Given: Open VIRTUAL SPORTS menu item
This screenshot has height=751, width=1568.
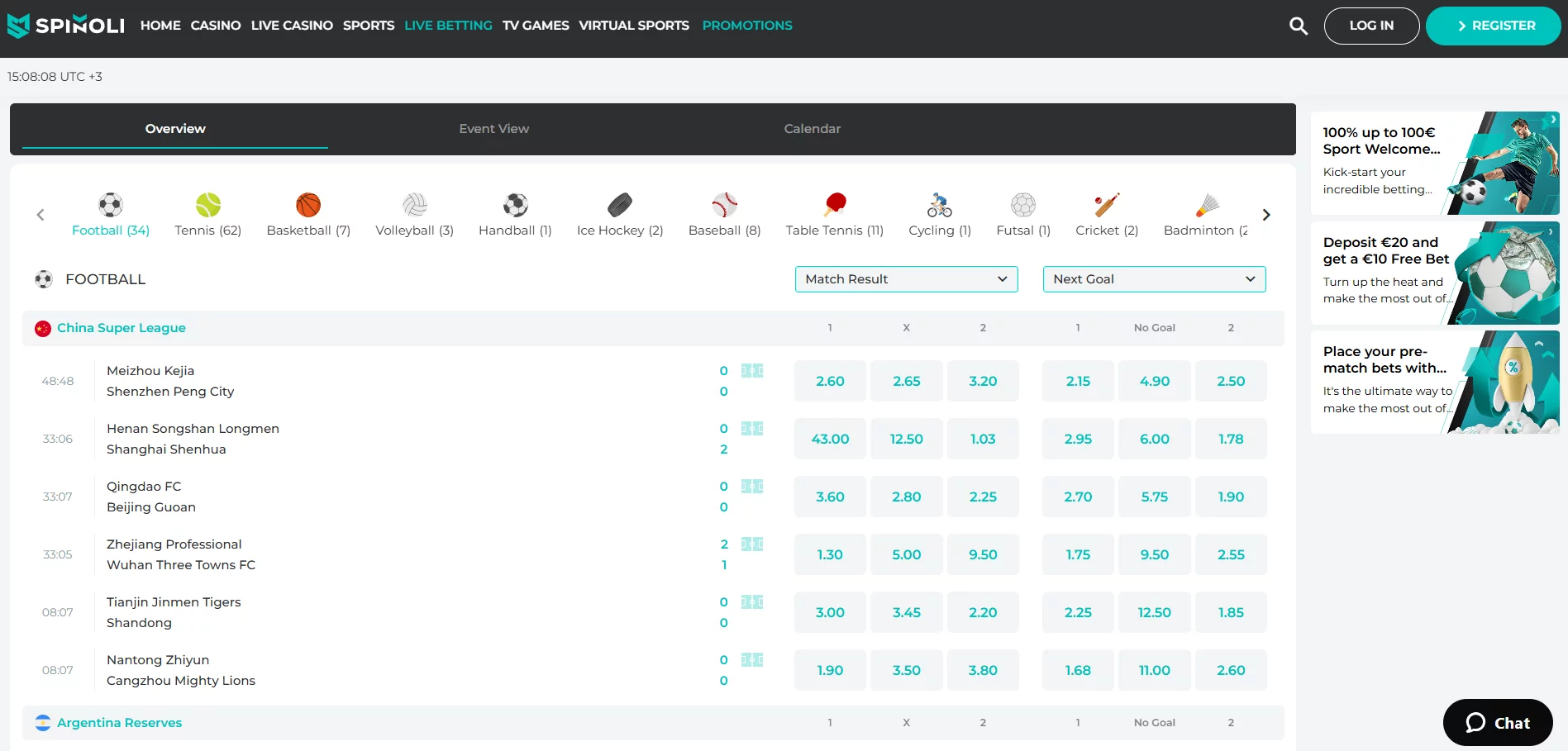Looking at the screenshot, I should (x=634, y=26).
